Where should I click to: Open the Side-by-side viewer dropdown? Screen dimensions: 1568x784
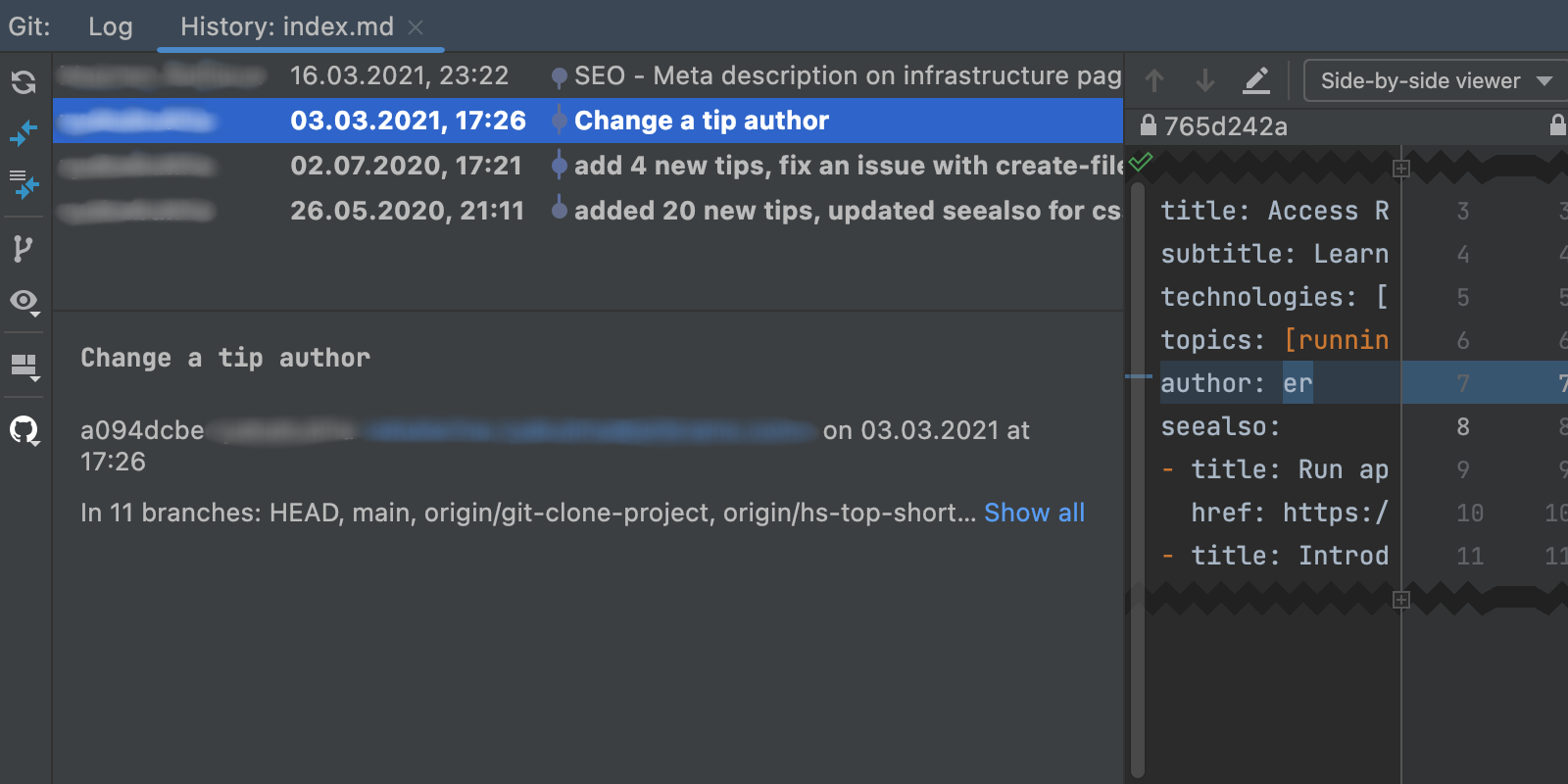(1435, 81)
